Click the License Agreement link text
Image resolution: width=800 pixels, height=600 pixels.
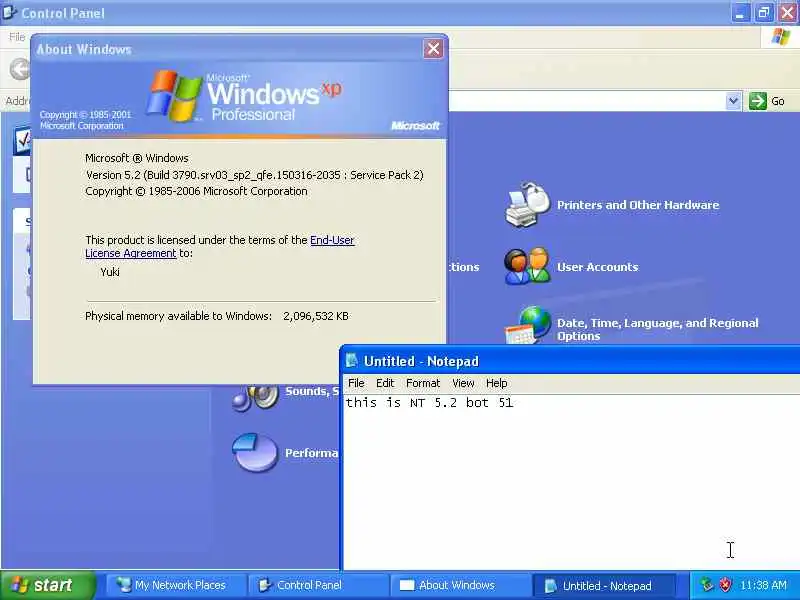(131, 253)
